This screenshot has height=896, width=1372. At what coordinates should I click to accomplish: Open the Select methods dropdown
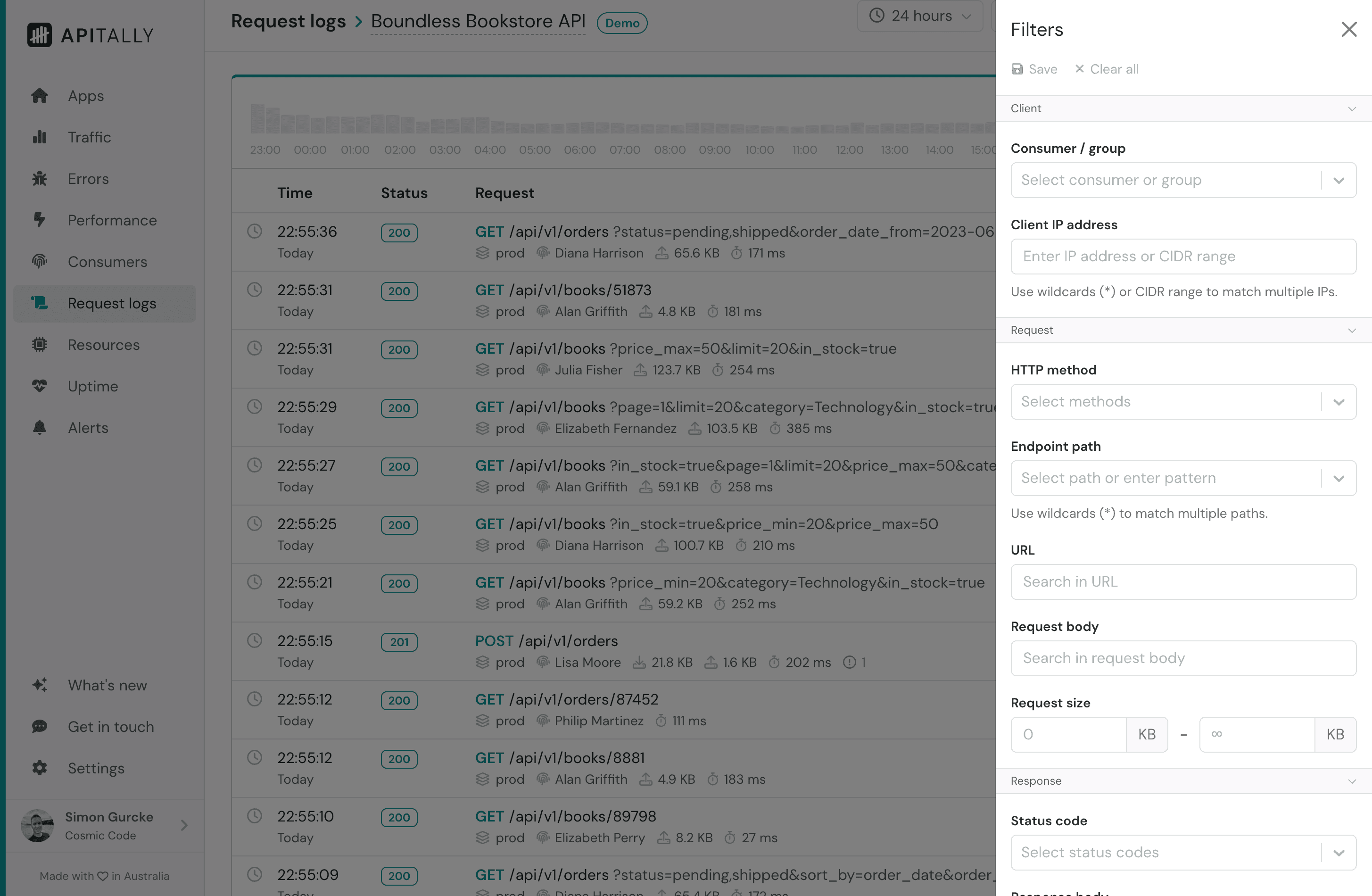tap(1183, 401)
